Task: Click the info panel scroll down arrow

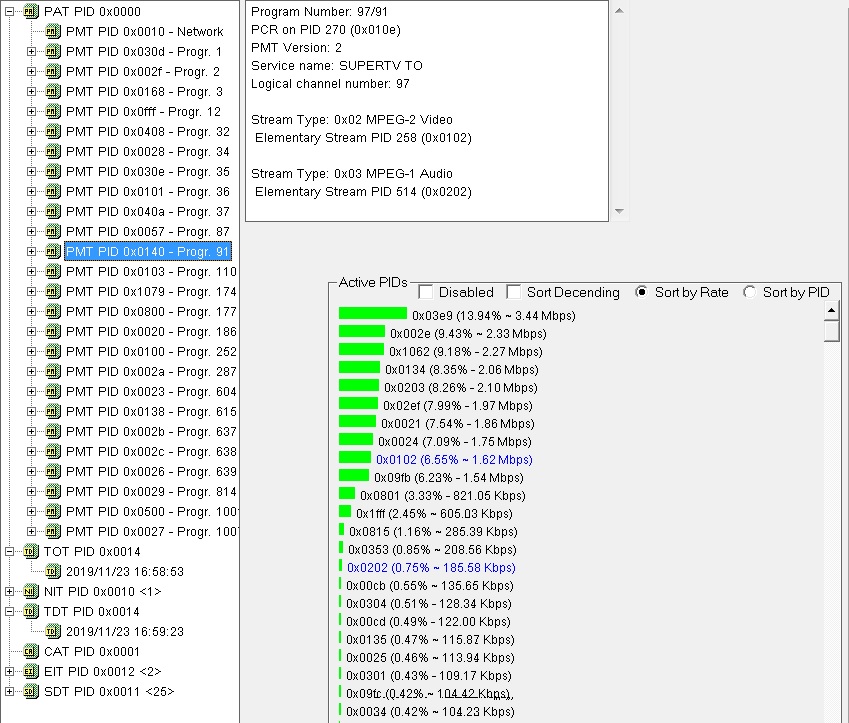Action: coord(619,211)
